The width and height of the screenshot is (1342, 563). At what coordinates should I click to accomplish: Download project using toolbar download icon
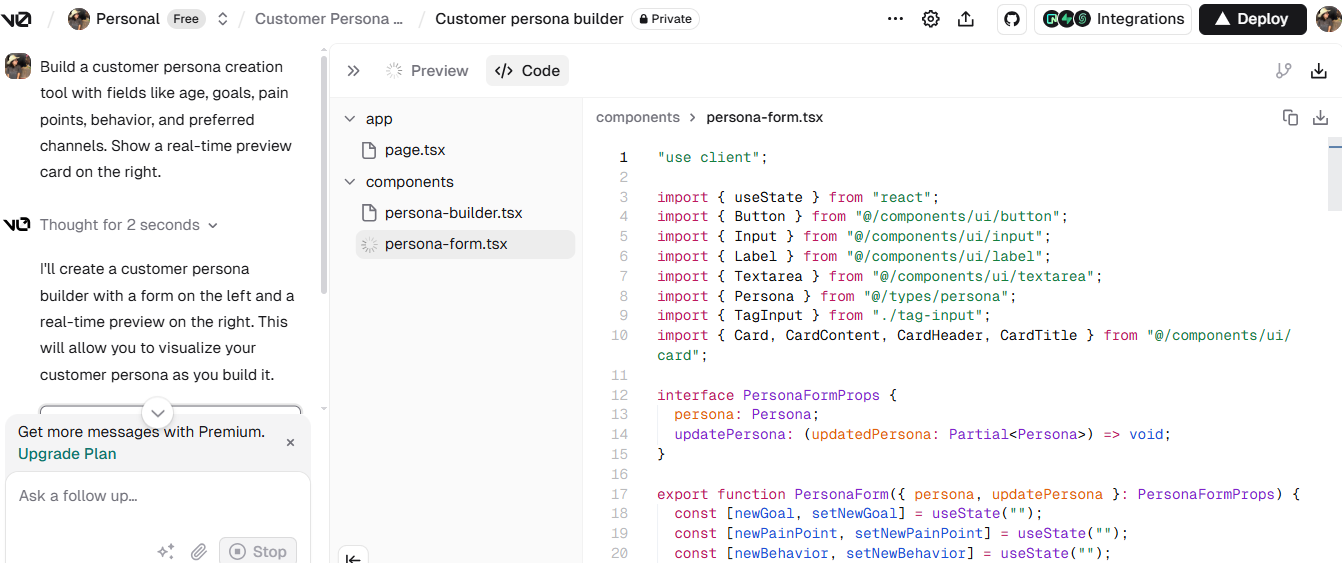pyautogui.click(x=1319, y=71)
